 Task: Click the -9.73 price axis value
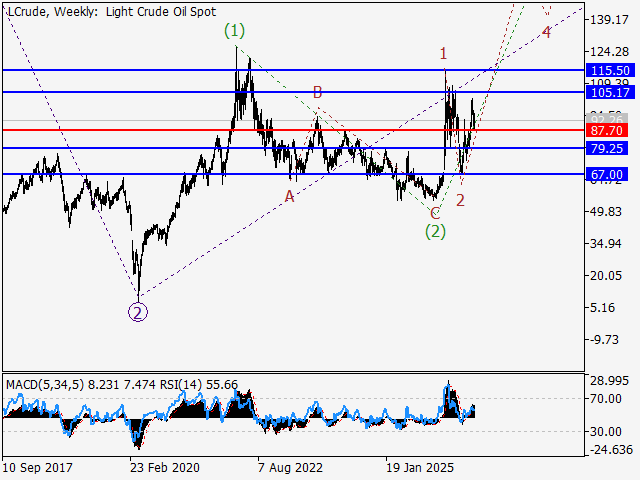604,340
